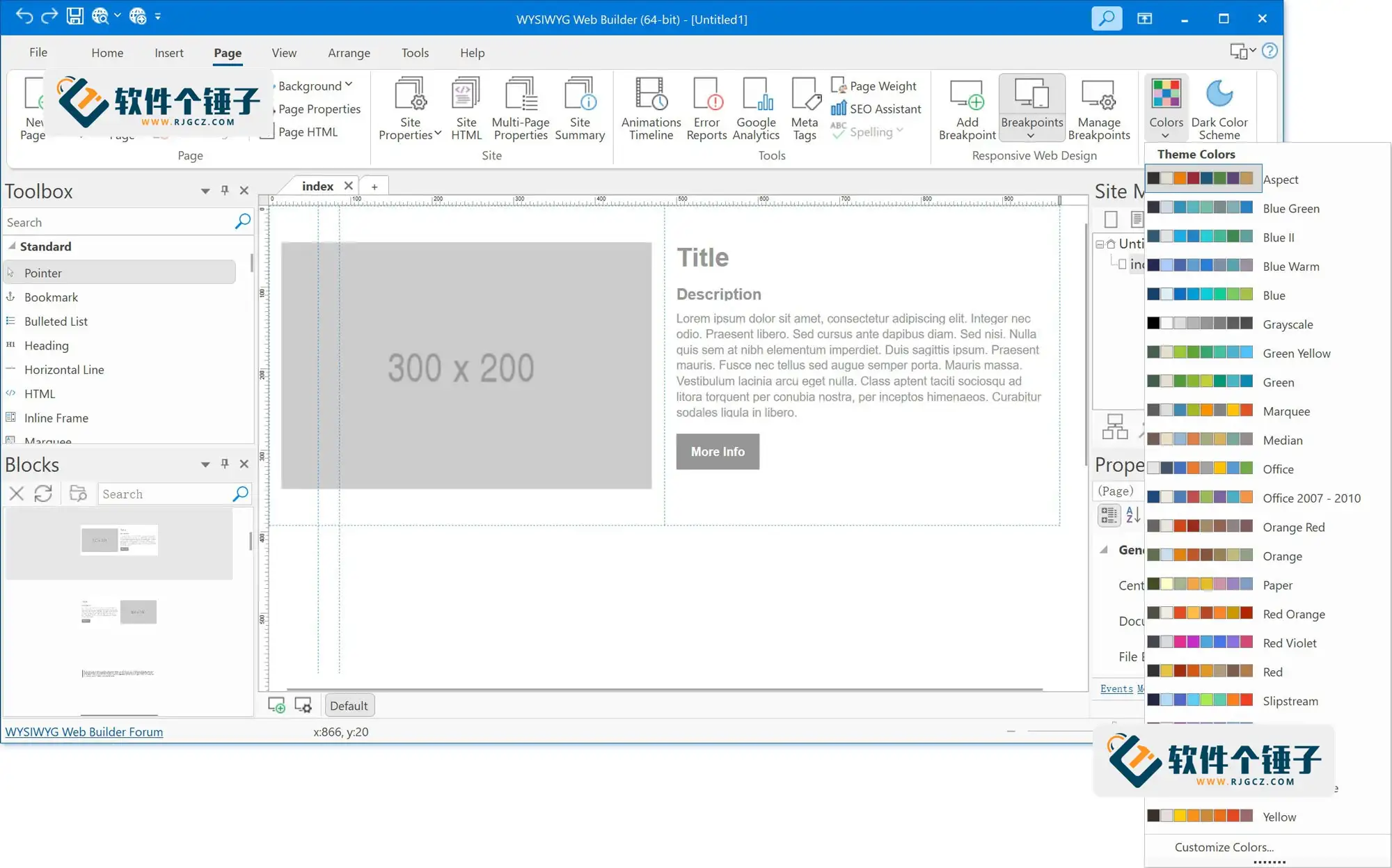Screen dimensions: 1392x868
Task: Open Animations Timeline tool
Action: click(651, 109)
